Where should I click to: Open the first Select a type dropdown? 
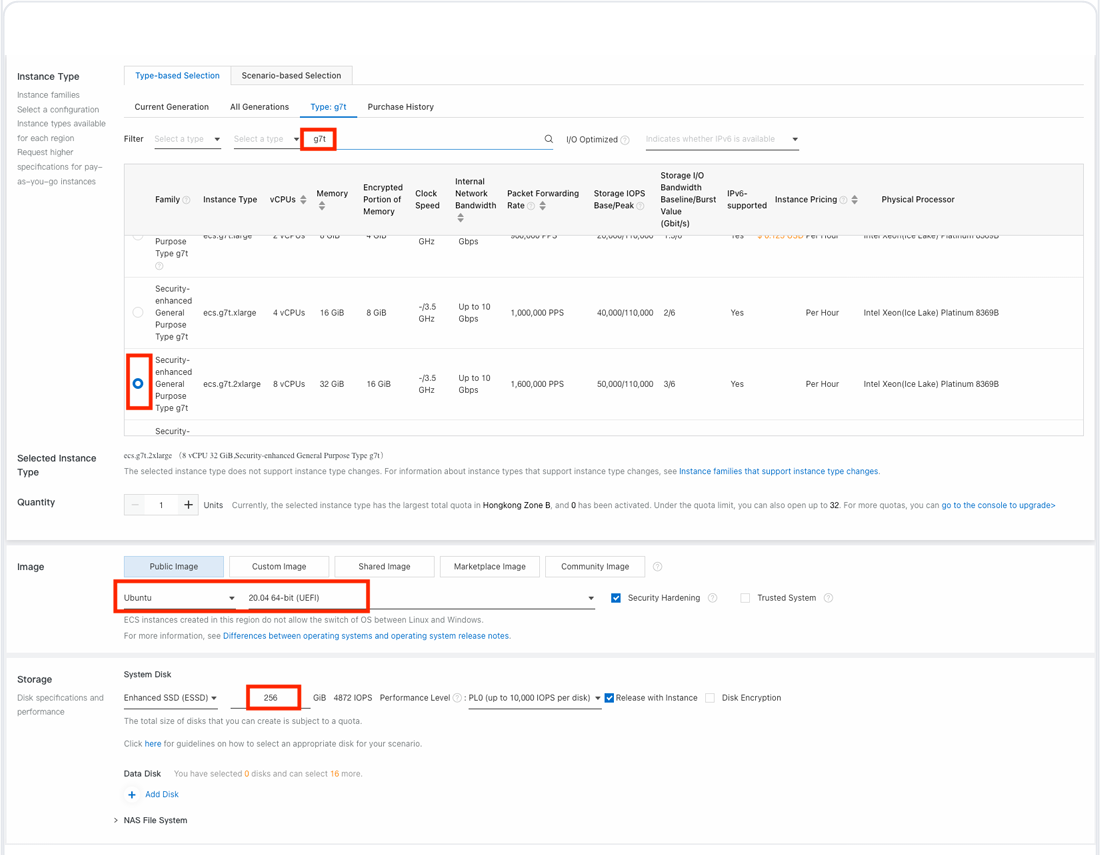click(x=188, y=139)
